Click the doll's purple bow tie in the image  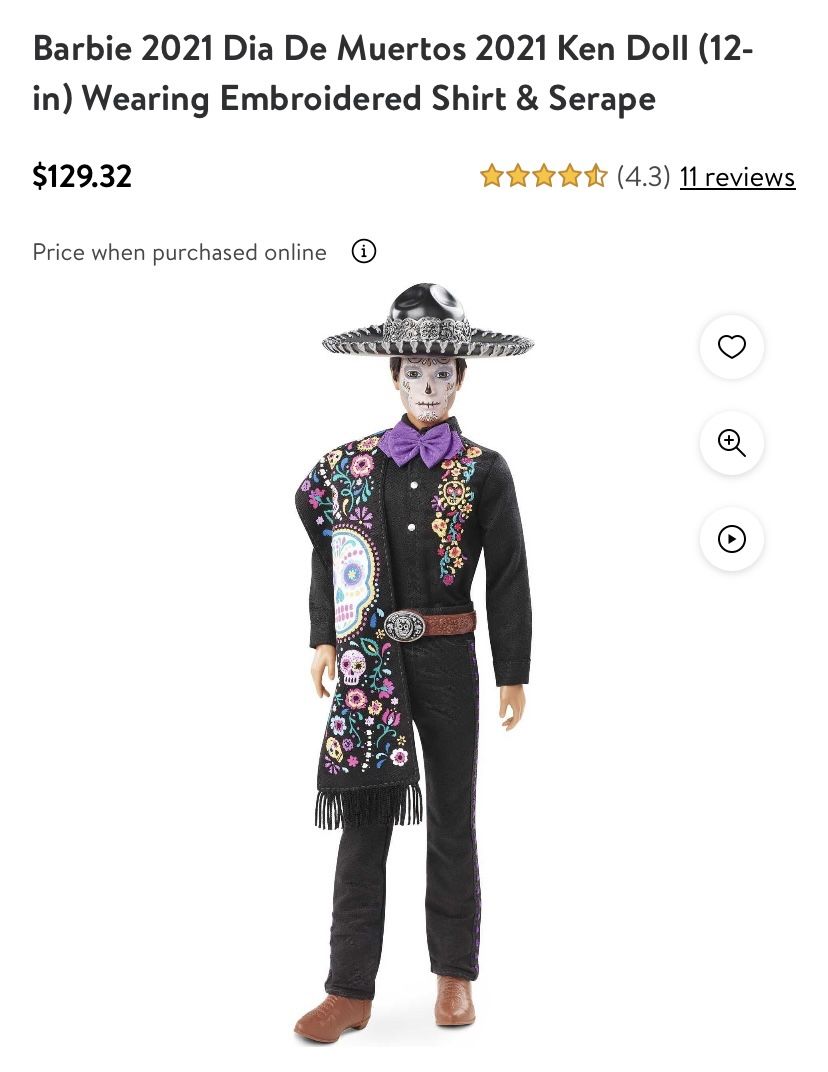420,443
